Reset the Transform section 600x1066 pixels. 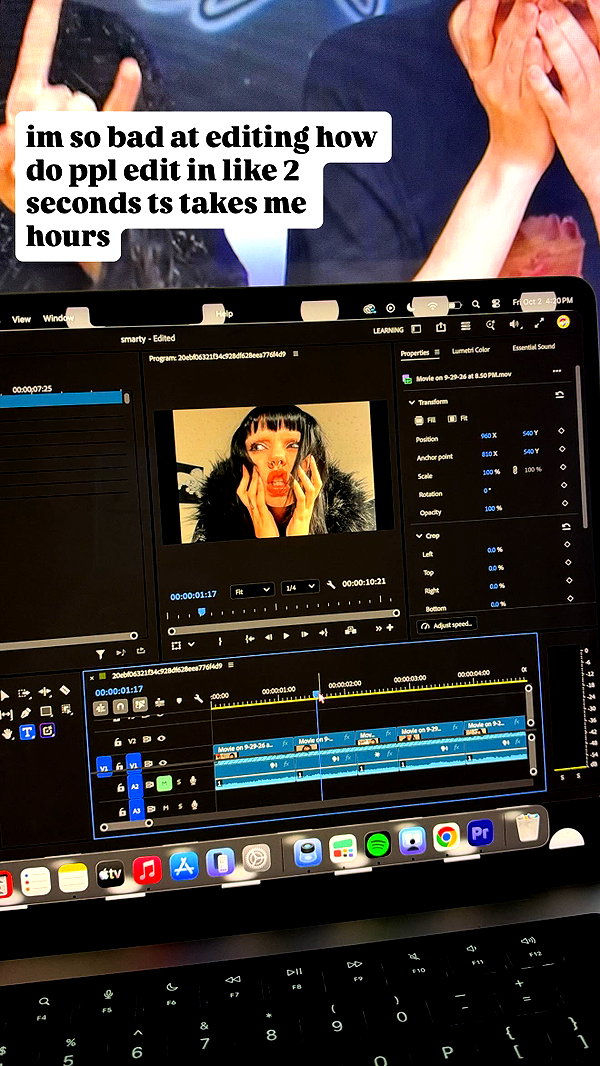coord(559,394)
